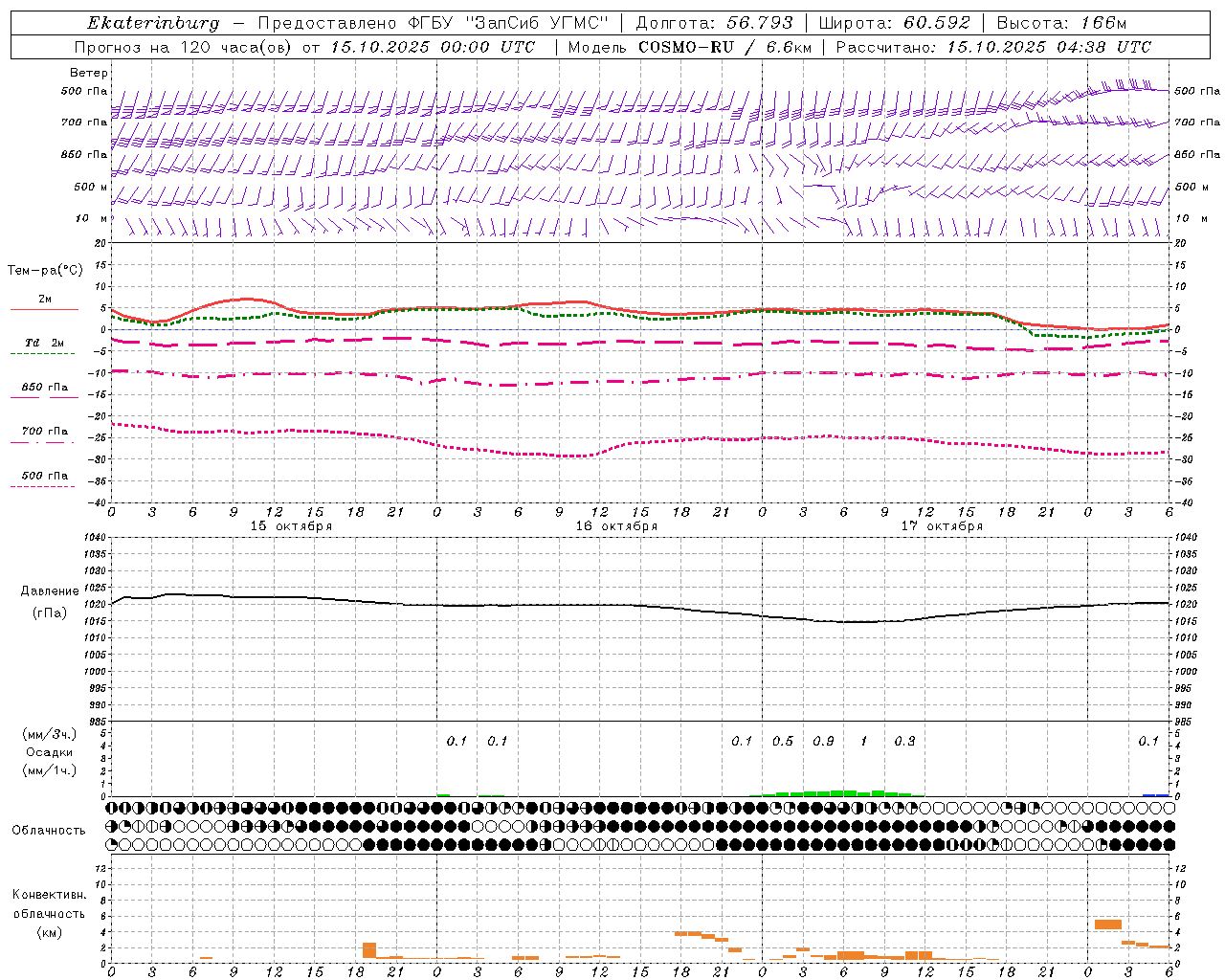Click the 0.3 precipitation amount value

point(904,742)
